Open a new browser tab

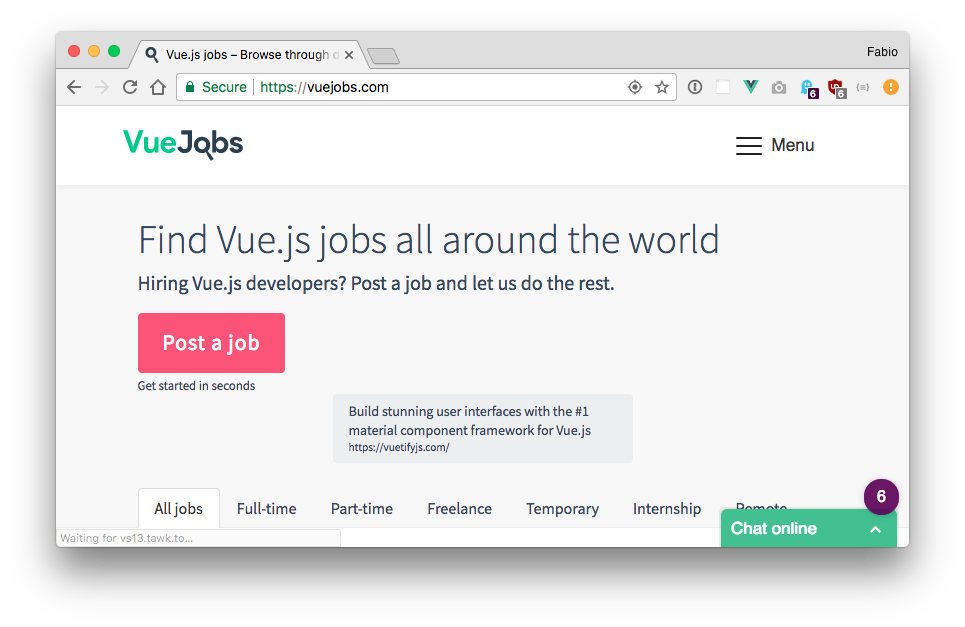(x=384, y=56)
